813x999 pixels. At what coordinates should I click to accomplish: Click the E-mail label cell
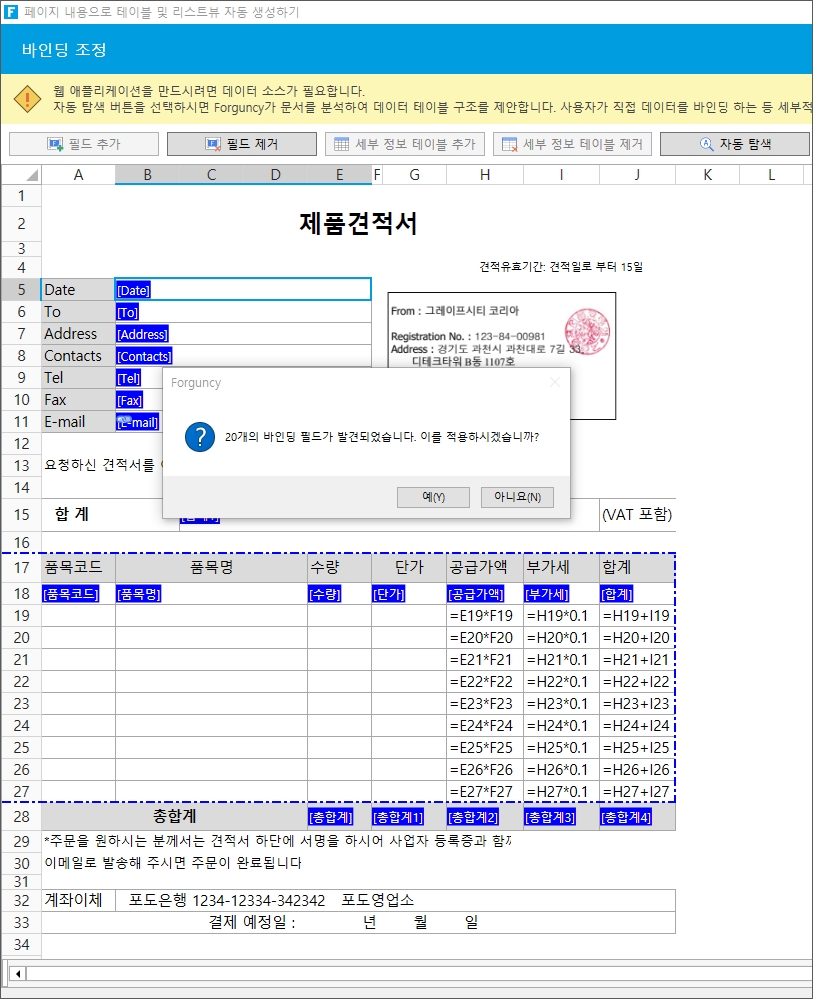click(x=78, y=422)
